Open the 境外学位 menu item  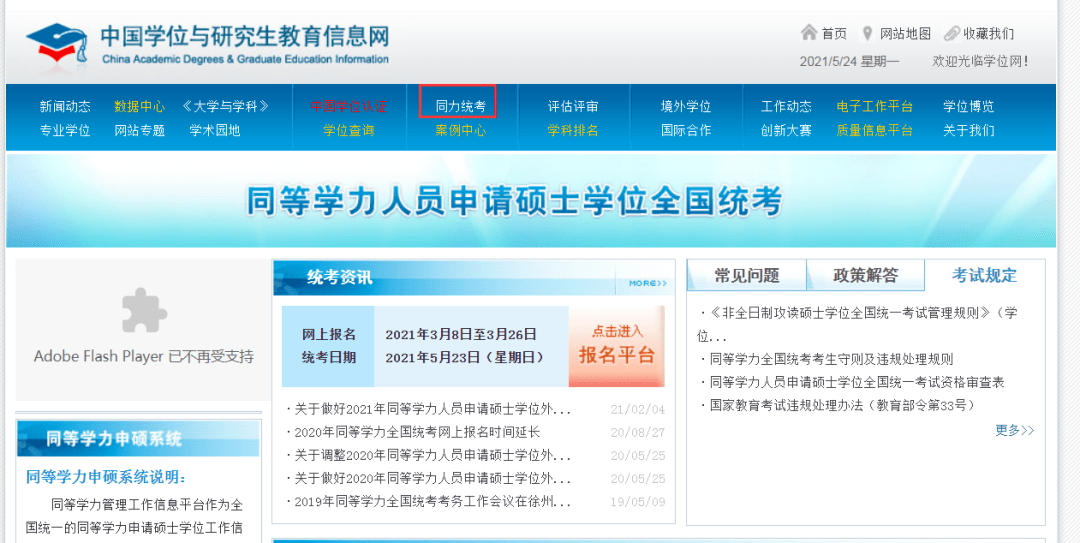coord(686,107)
